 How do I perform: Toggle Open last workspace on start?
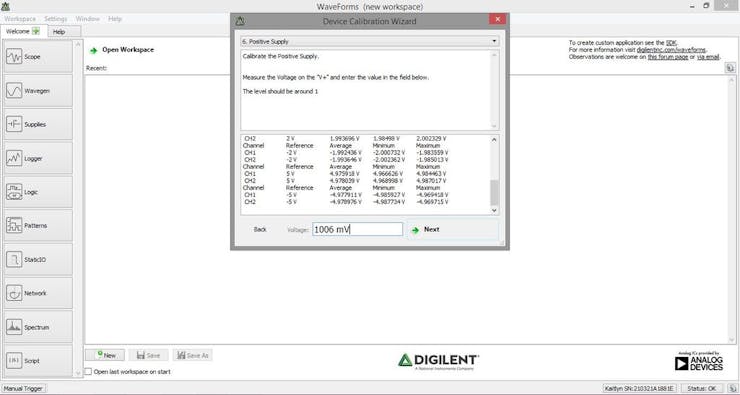click(88, 372)
